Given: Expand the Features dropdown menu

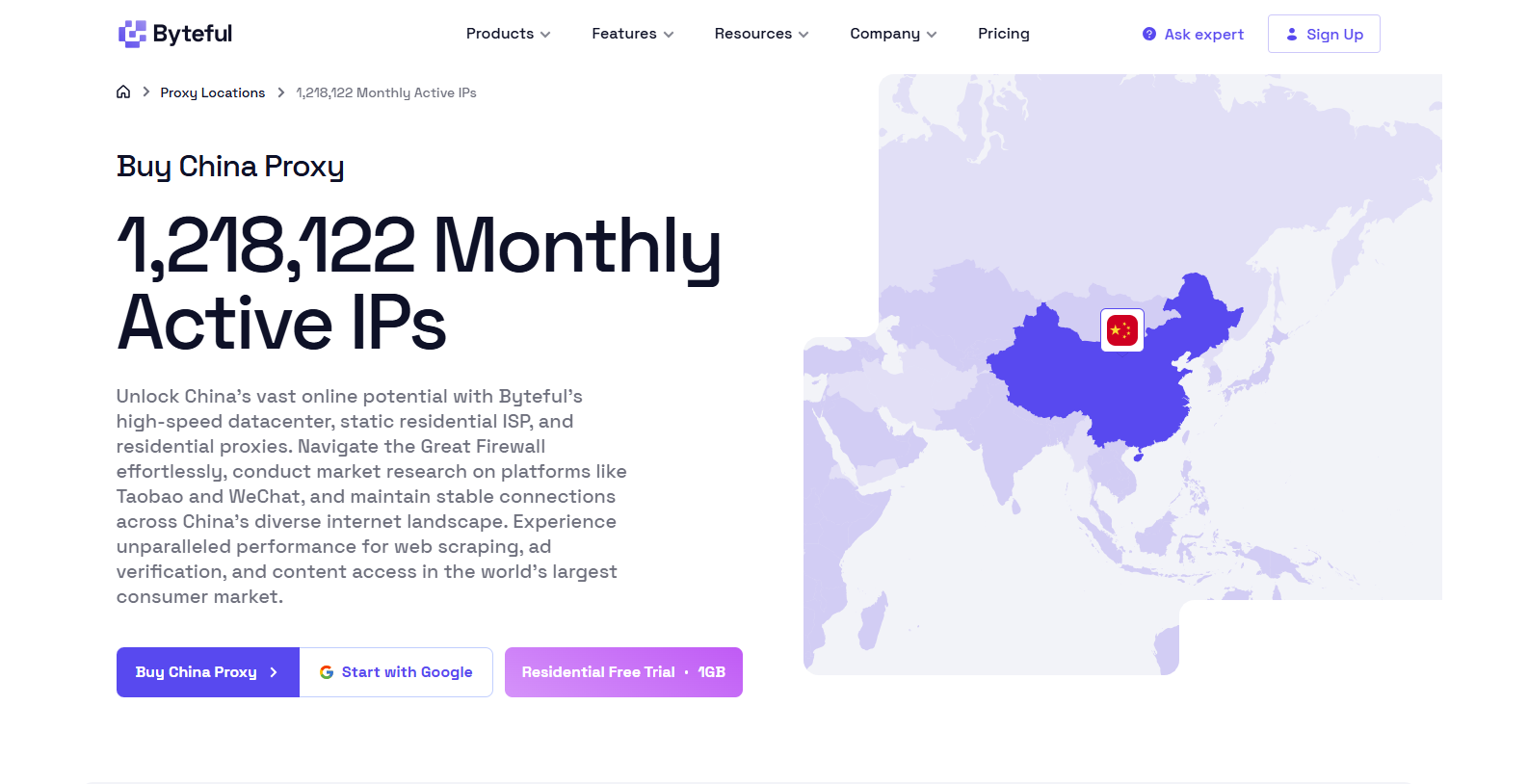Looking at the screenshot, I should pyautogui.click(x=633, y=34).
